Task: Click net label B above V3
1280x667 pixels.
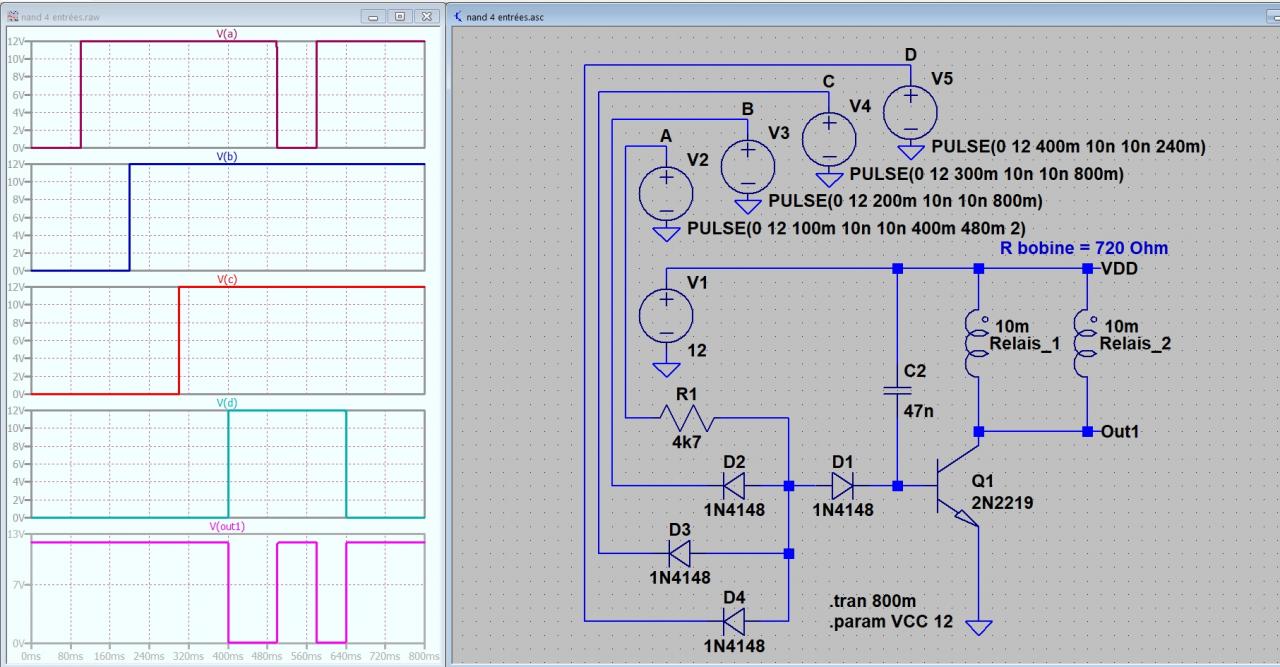Action: tap(748, 109)
